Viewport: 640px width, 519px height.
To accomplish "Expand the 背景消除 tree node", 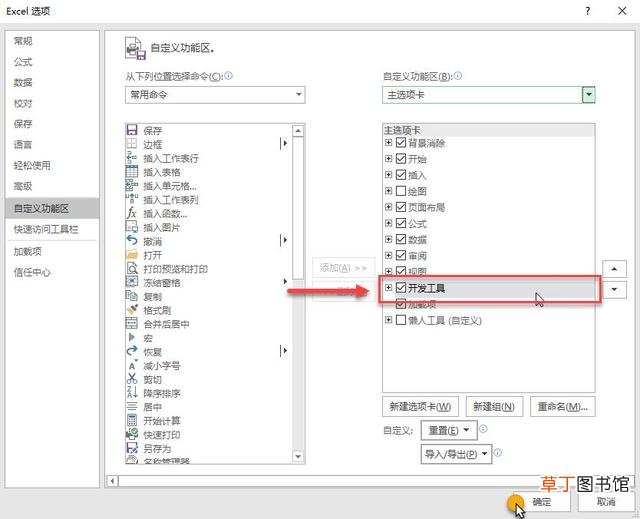I will (388, 142).
